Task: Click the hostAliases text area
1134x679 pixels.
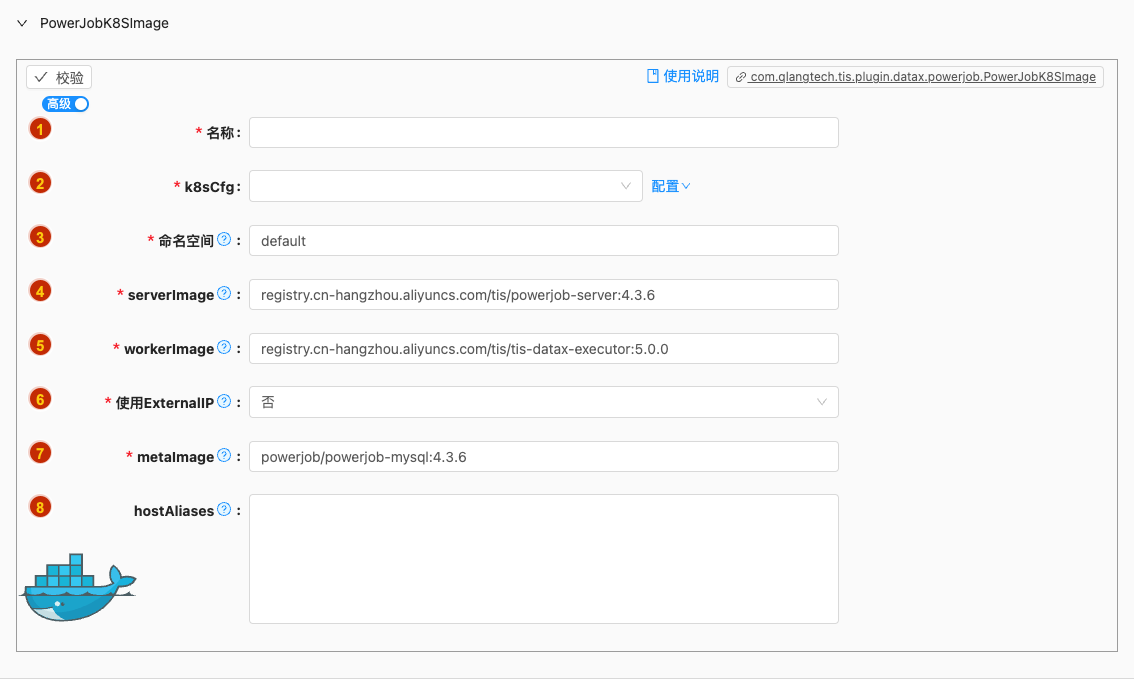Action: pos(543,558)
